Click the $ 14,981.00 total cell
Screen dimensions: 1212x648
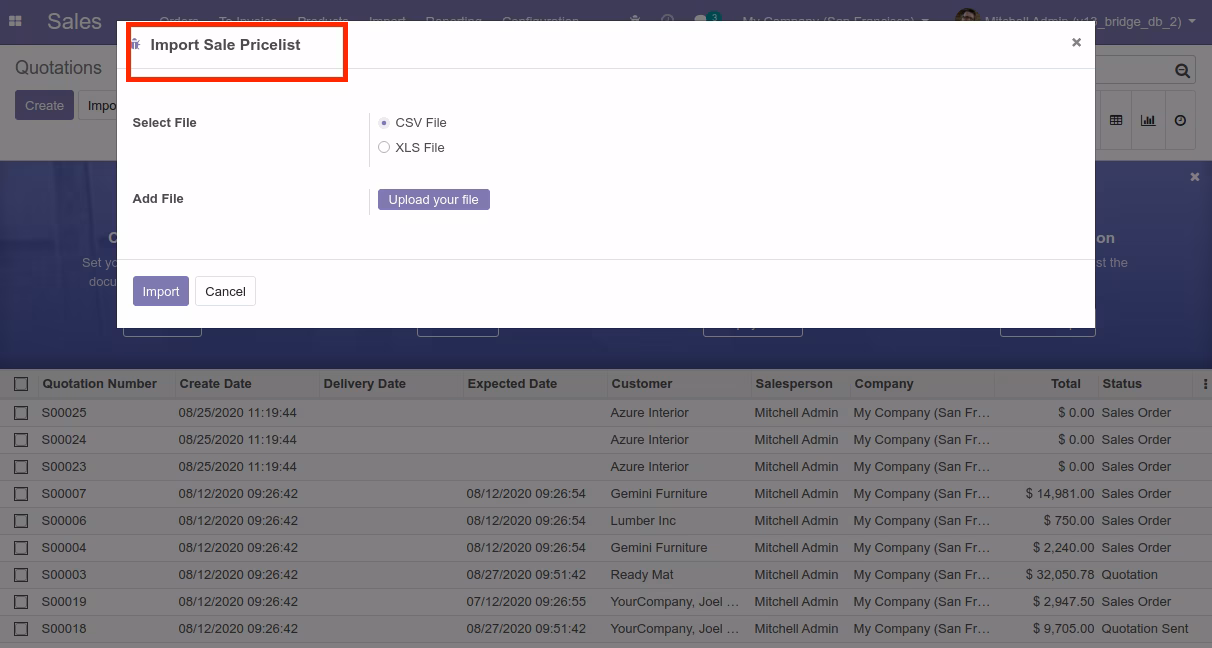(1060, 494)
